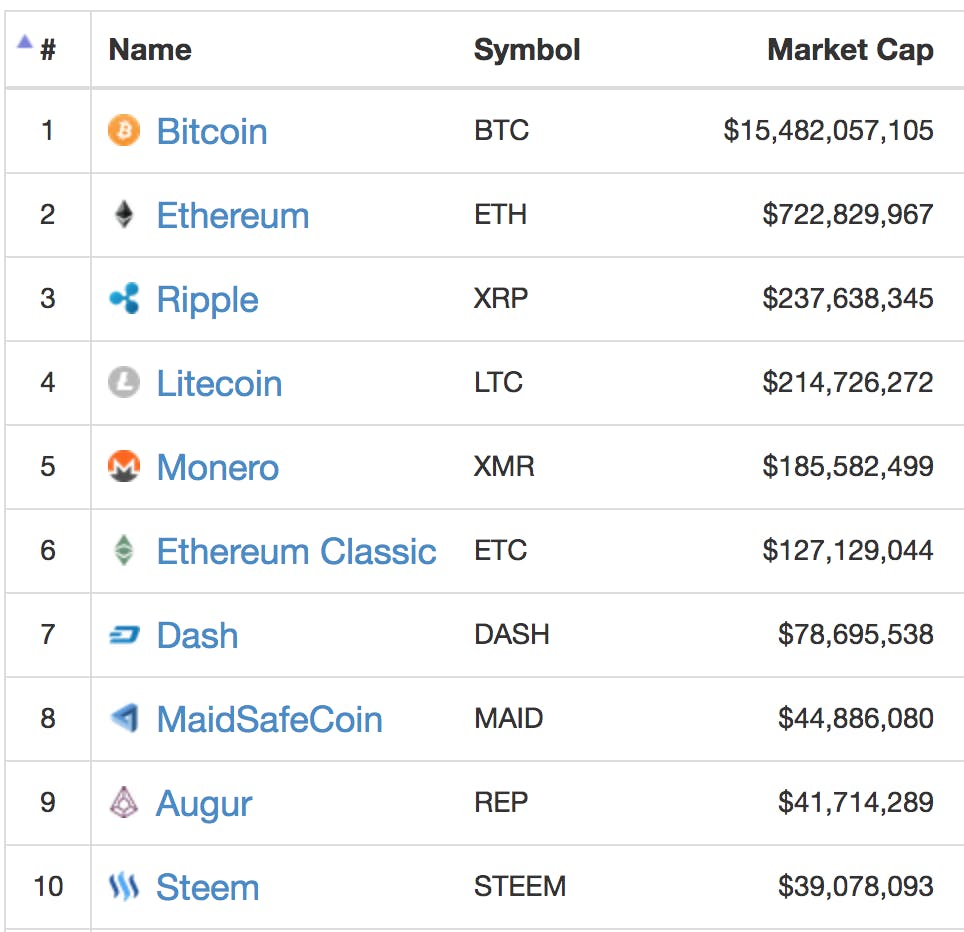Click the Litecoin coin icon
The image size is (964, 932).
[124, 383]
